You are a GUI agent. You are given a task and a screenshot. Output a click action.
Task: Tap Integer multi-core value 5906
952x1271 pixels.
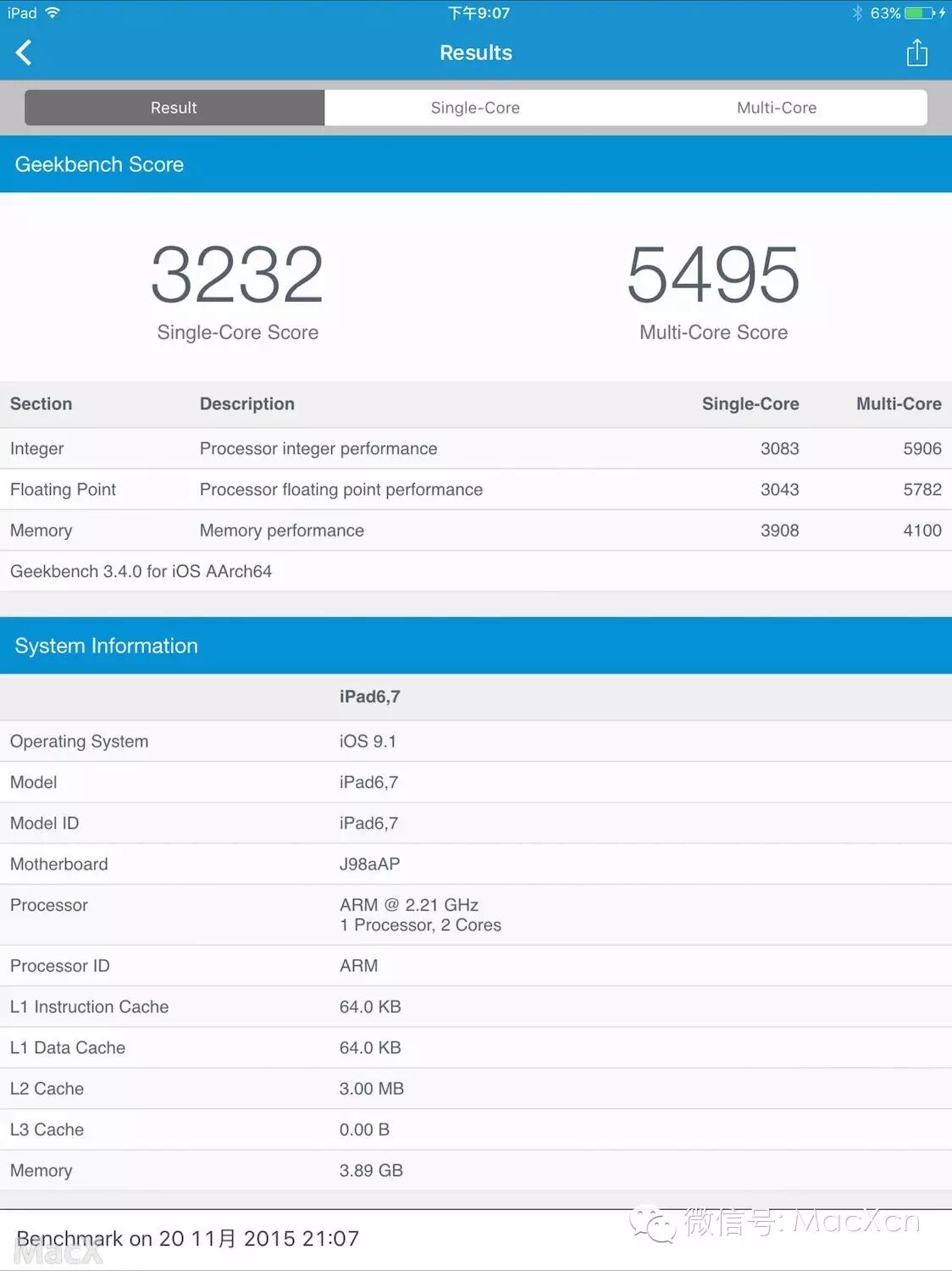(x=922, y=449)
